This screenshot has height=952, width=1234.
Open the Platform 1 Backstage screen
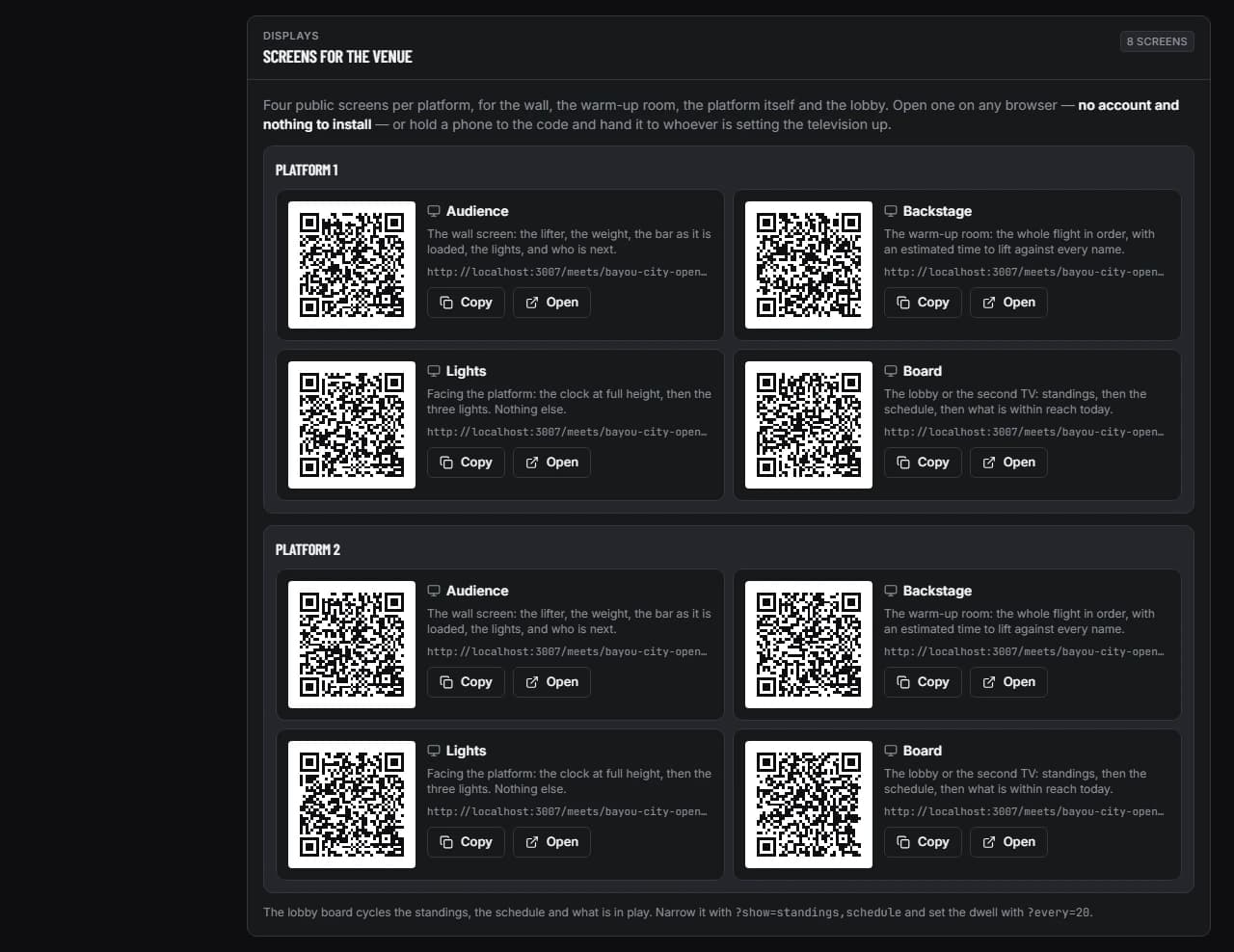1008,303
